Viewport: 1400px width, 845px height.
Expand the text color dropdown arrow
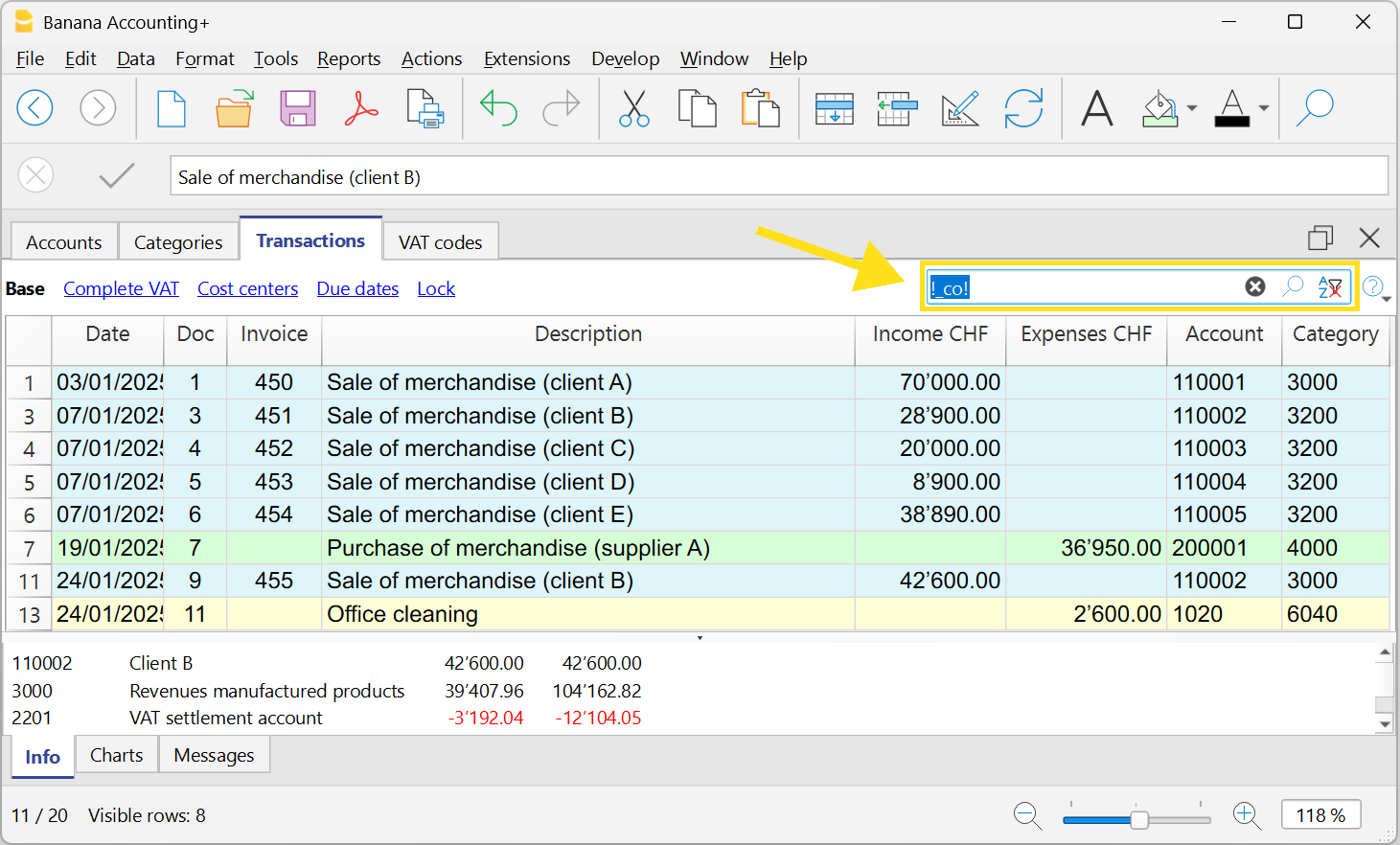[x=1264, y=108]
